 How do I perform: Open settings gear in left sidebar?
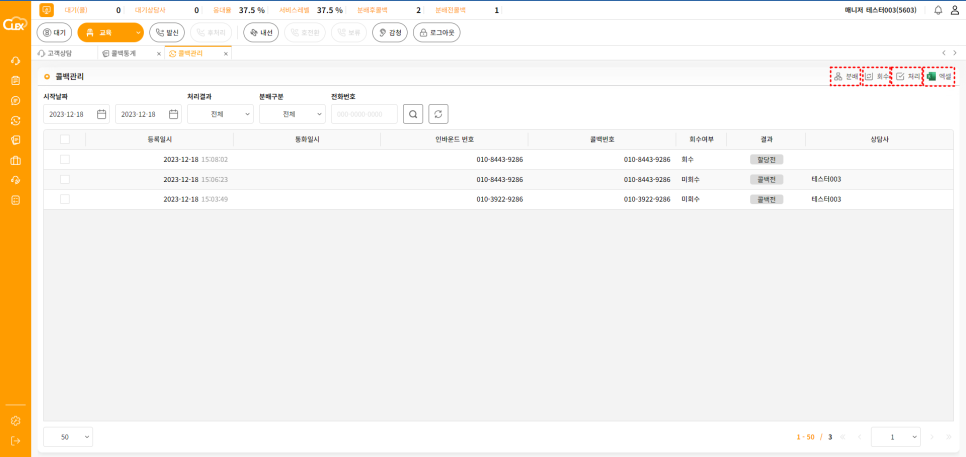click(15, 421)
